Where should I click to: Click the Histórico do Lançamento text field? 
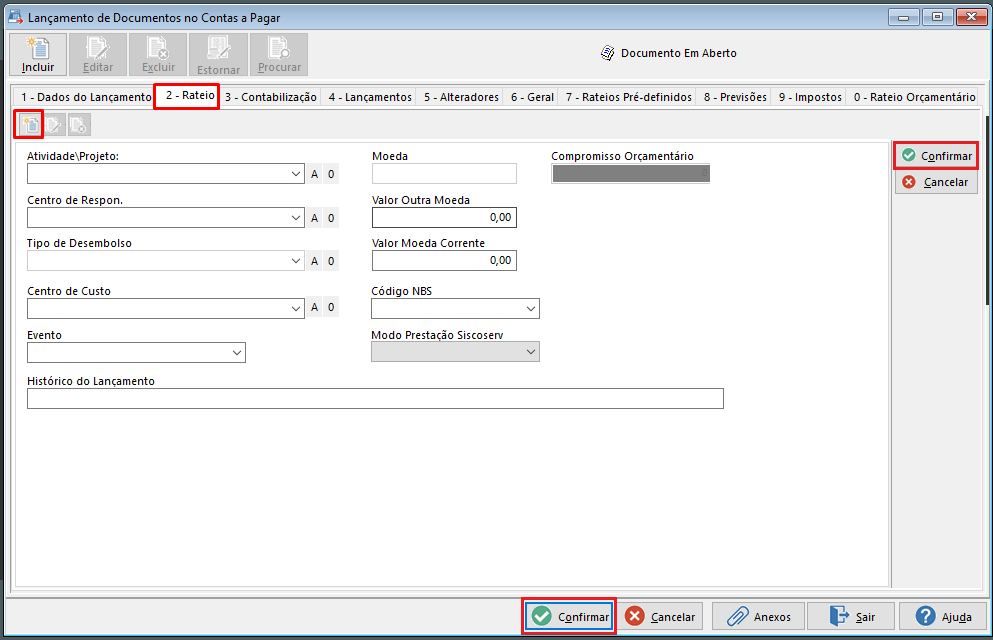pyautogui.click(x=375, y=398)
